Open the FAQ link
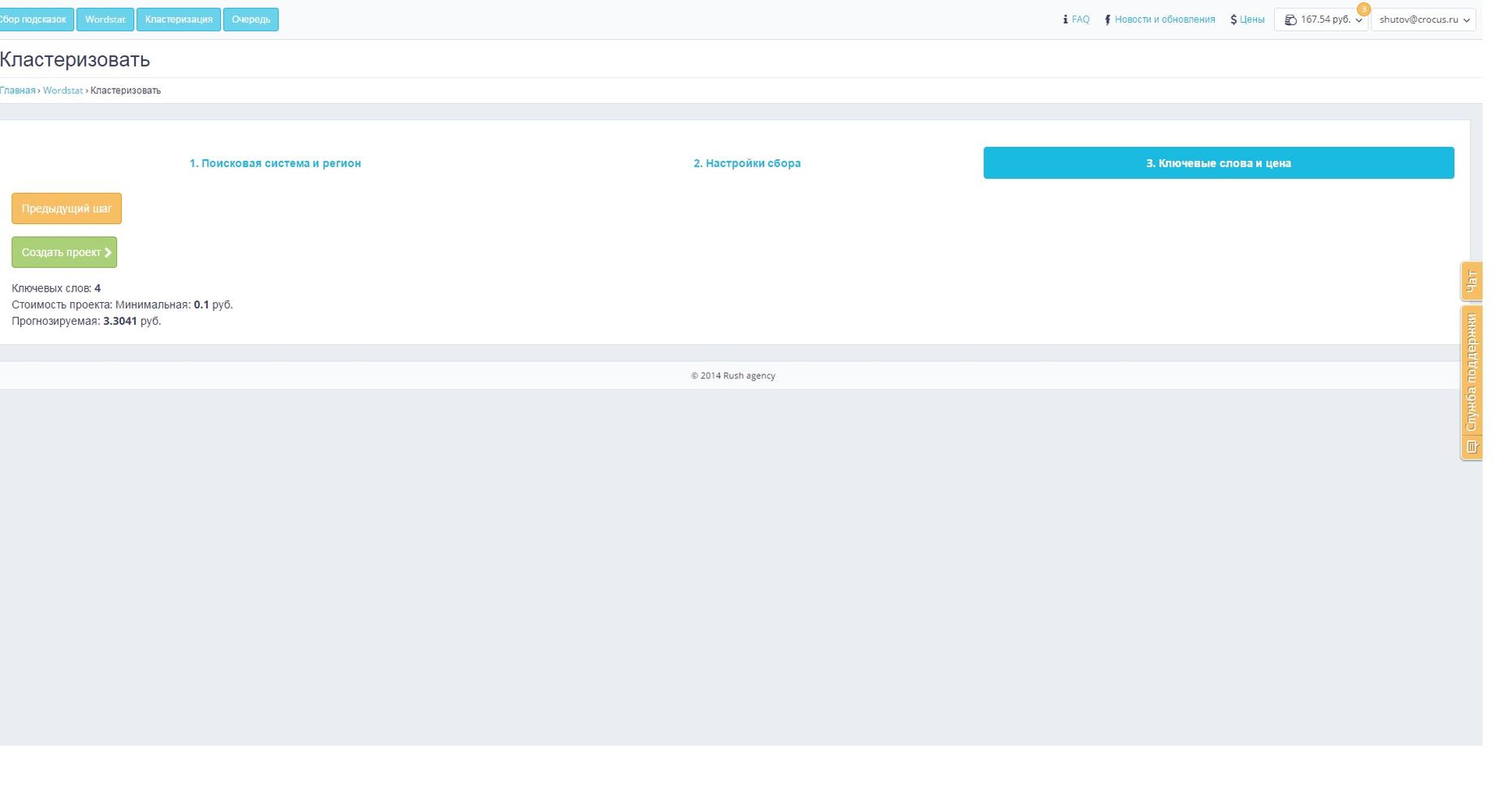 coord(1081,19)
